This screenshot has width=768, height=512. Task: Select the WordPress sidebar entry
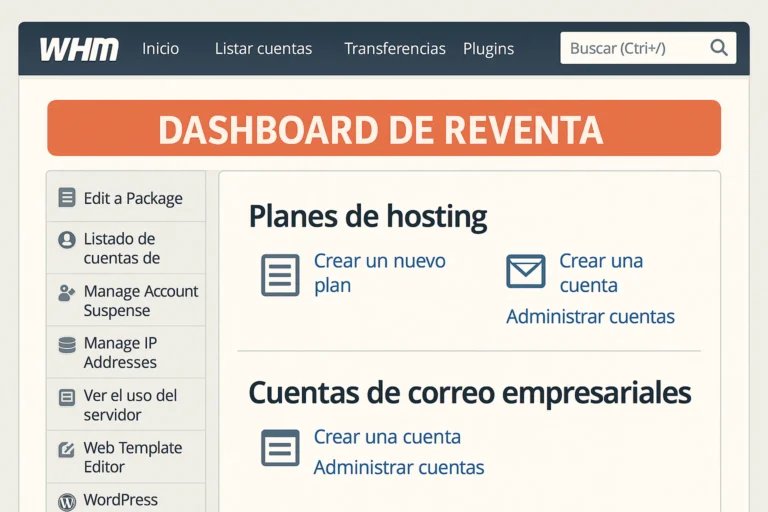126,498
